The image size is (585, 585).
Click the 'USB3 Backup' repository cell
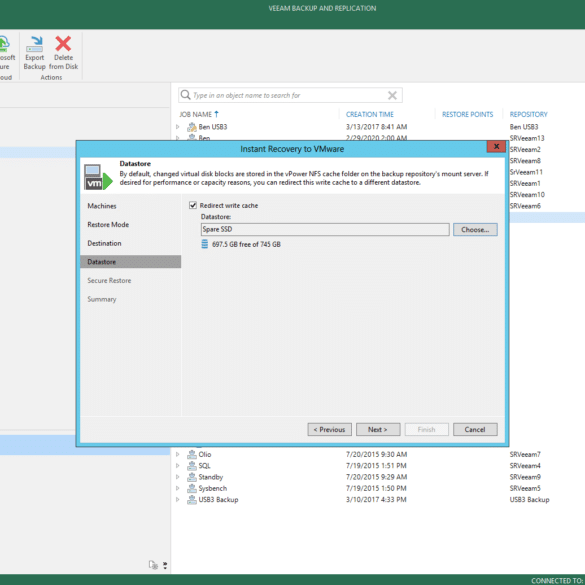point(529,500)
